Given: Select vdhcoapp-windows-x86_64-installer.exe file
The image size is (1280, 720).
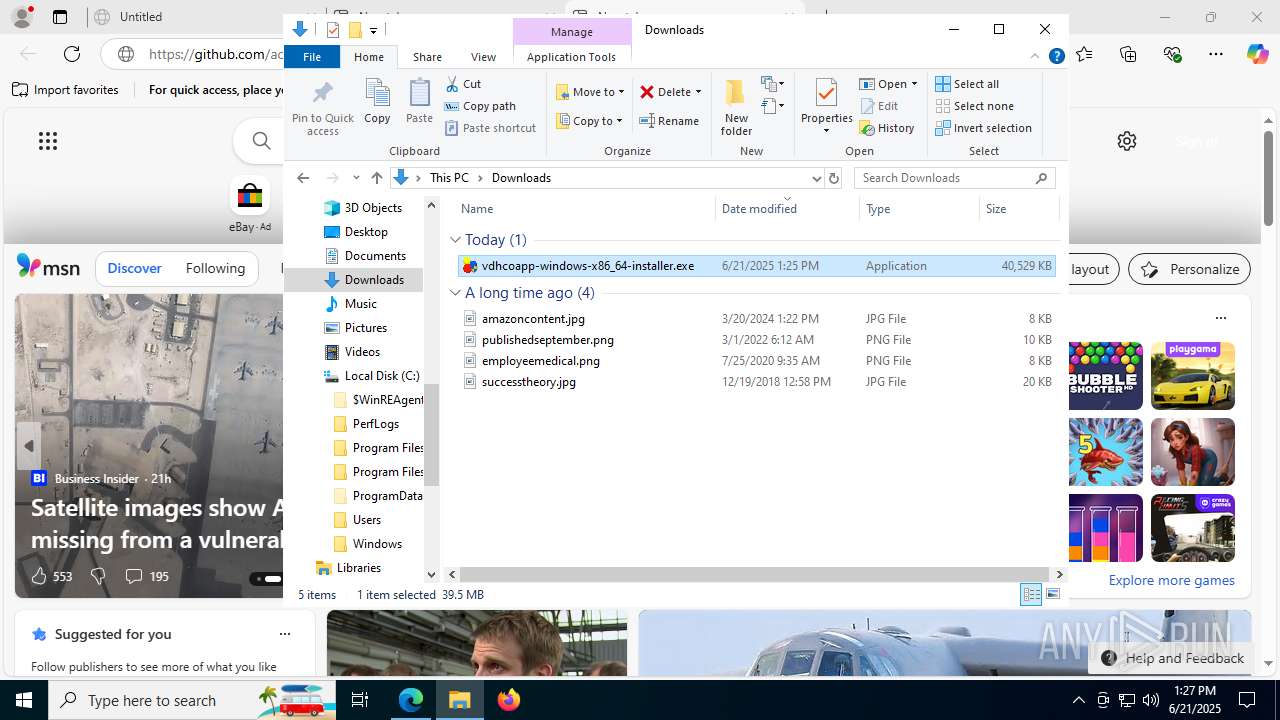Looking at the screenshot, I should 757,266.
